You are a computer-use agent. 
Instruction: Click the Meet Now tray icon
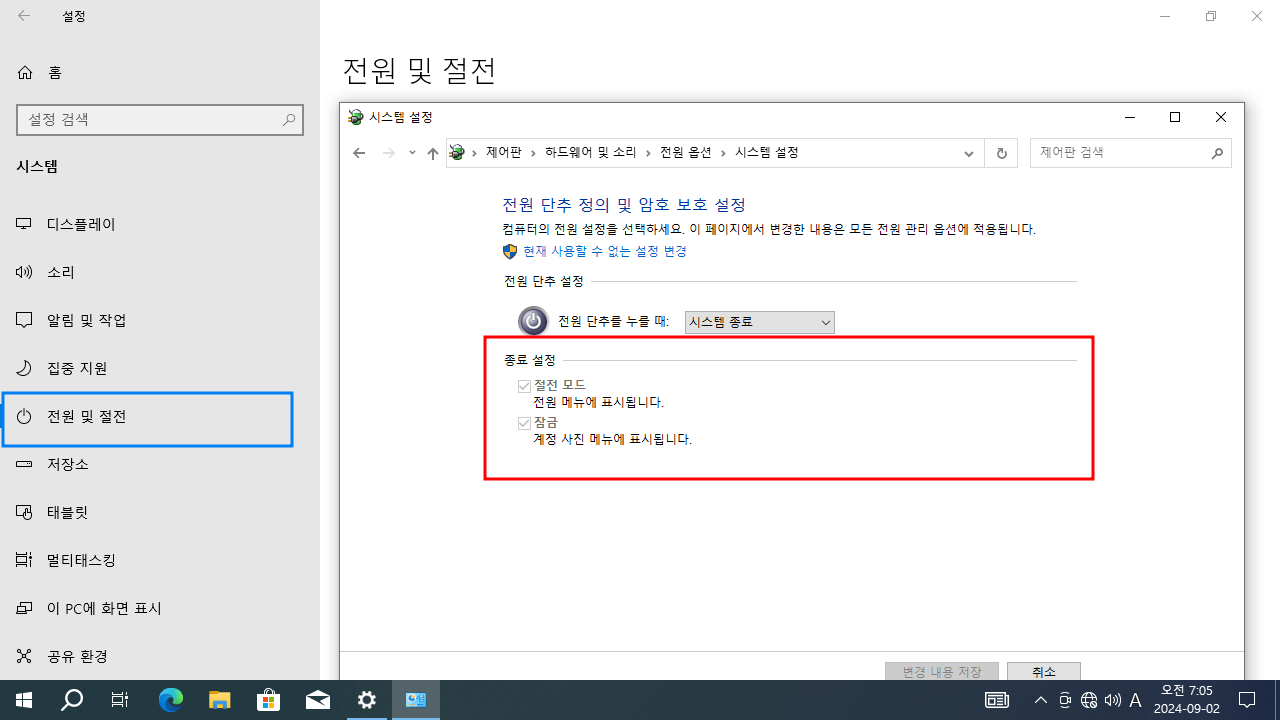1065,700
